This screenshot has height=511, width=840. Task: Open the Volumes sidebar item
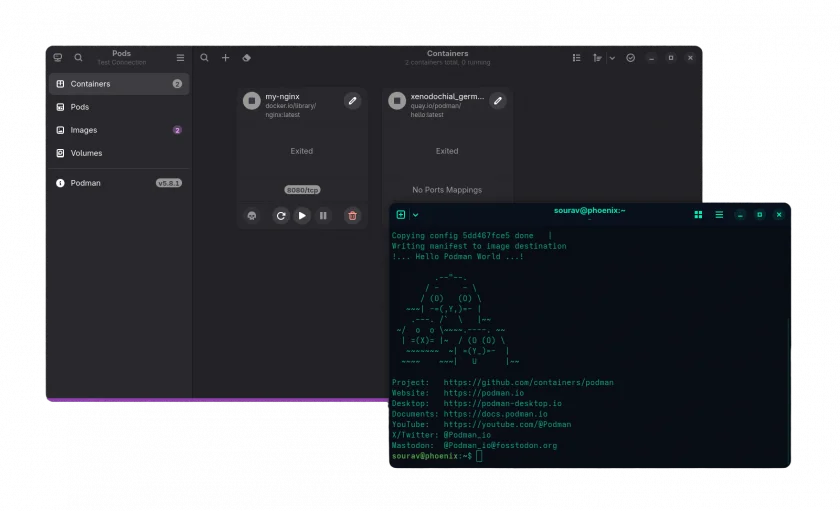[119, 153]
